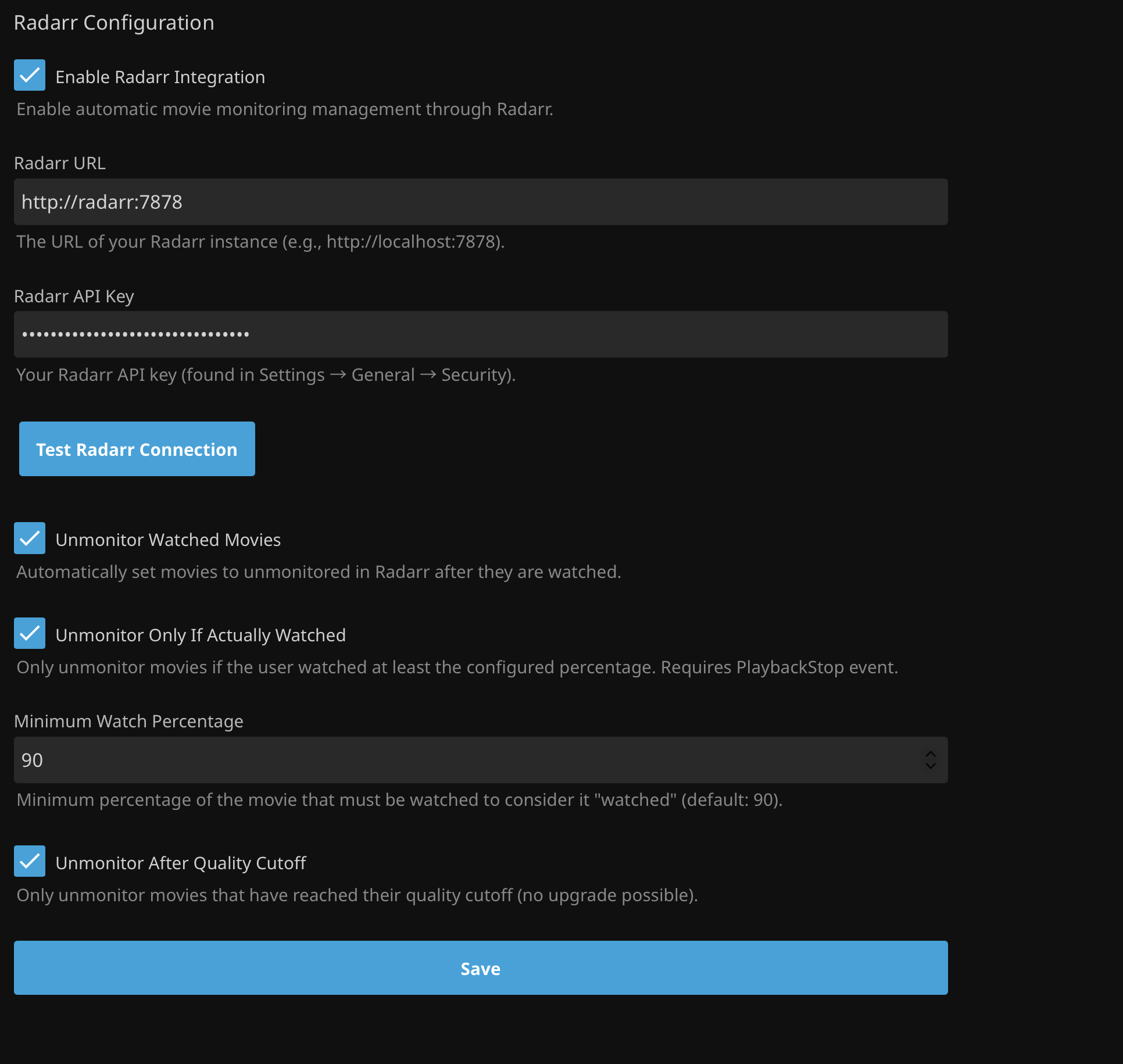1123x1064 pixels.
Task: Click the Unmonitor Watched Movies label text
Action: click(x=168, y=540)
